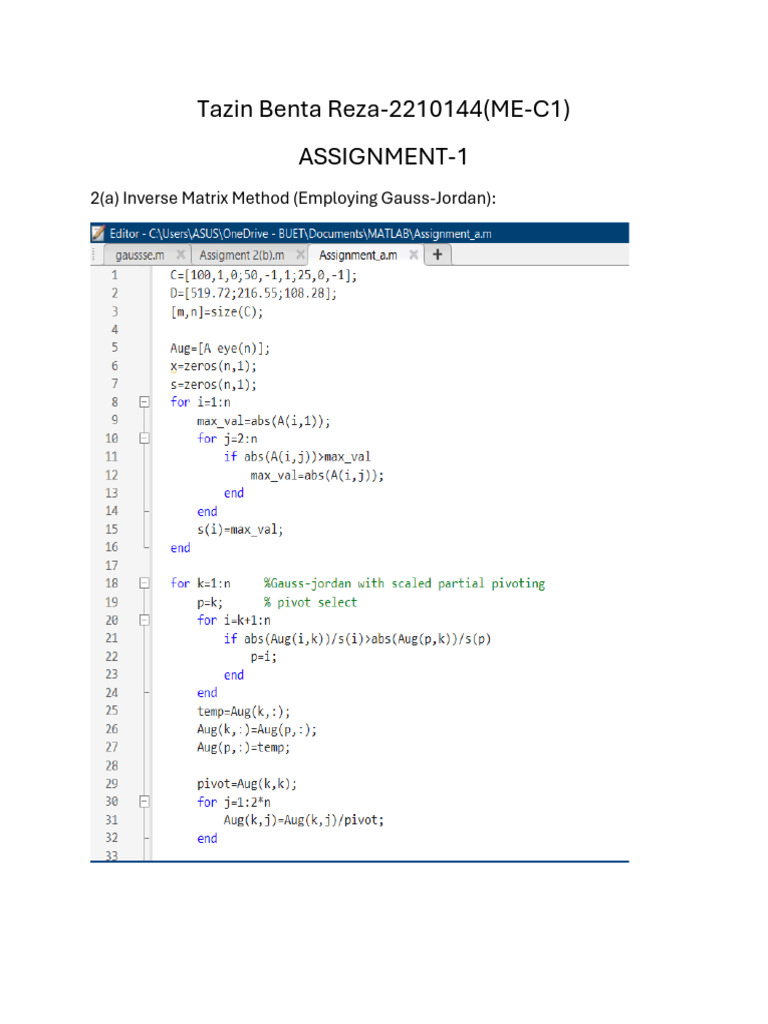This screenshot has width=768, height=1024.
Task: Click line number 1 in the gutter
Action: tap(114, 275)
